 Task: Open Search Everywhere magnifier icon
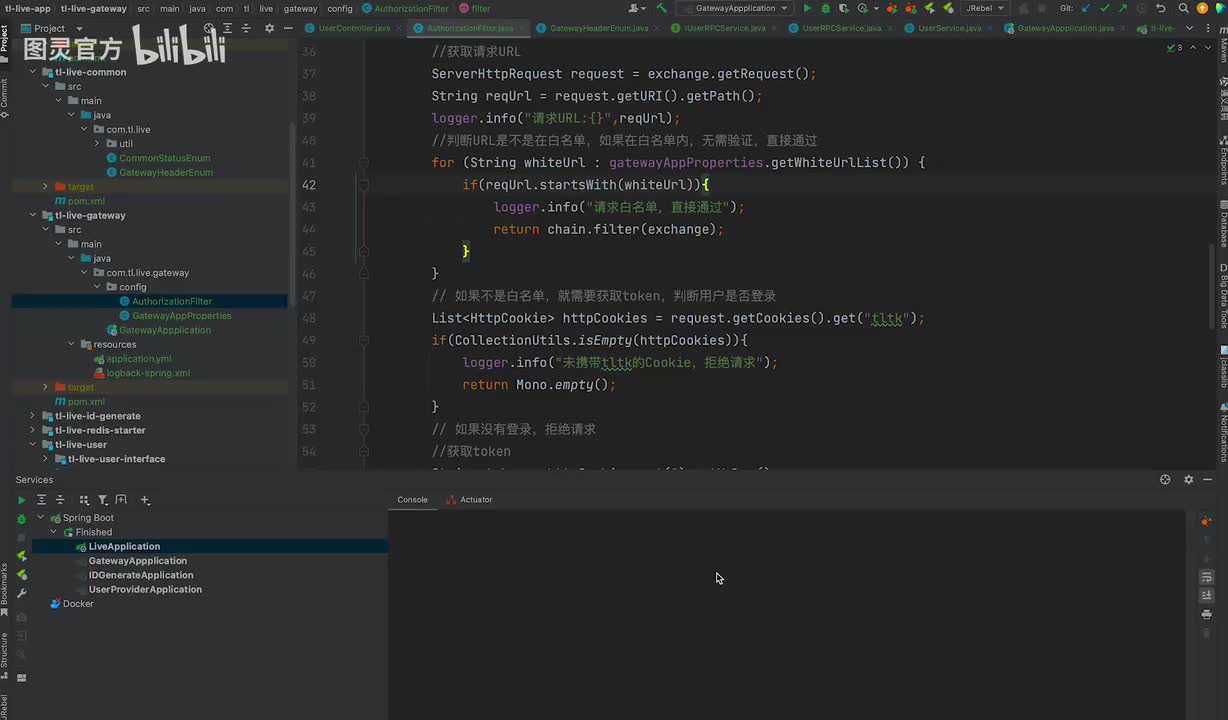(x=1182, y=8)
